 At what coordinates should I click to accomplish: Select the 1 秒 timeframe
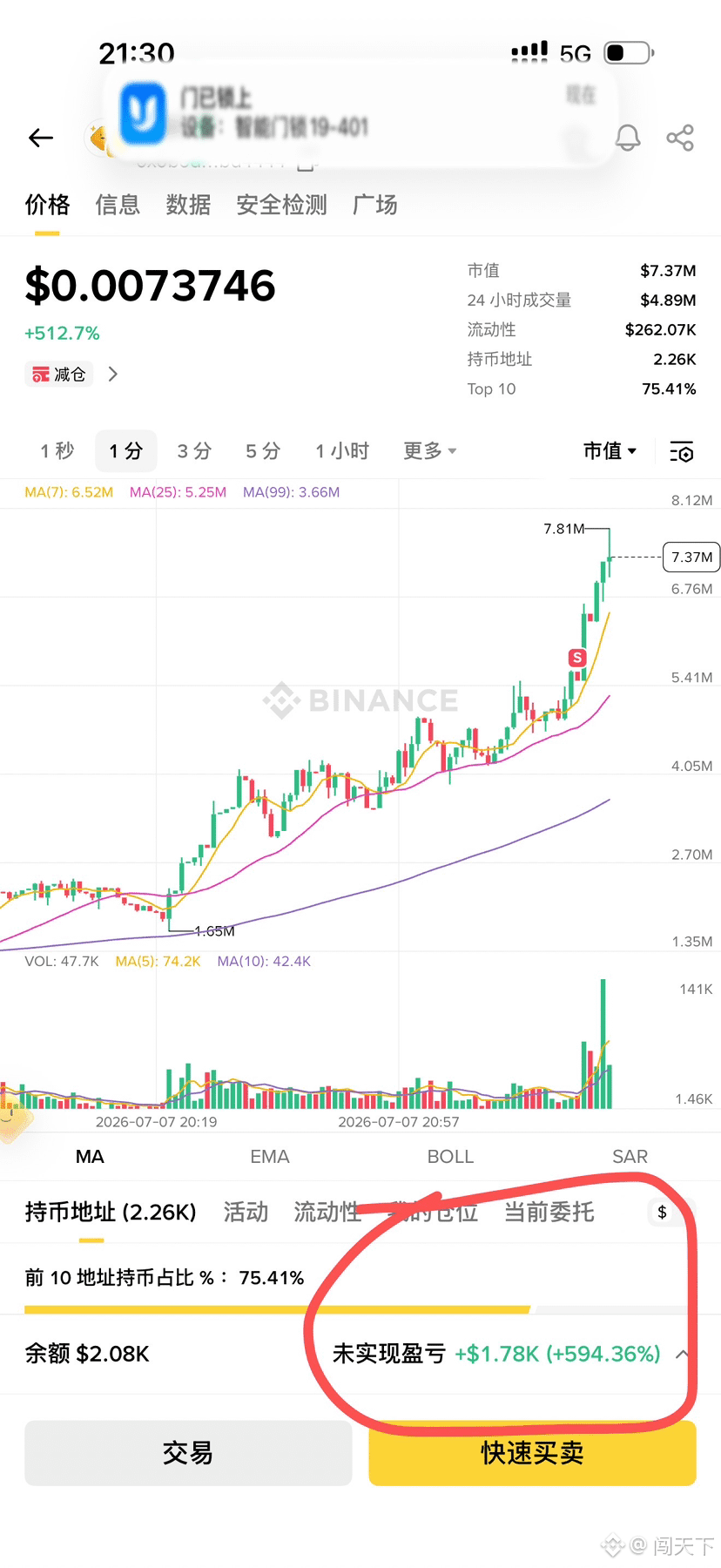click(57, 451)
